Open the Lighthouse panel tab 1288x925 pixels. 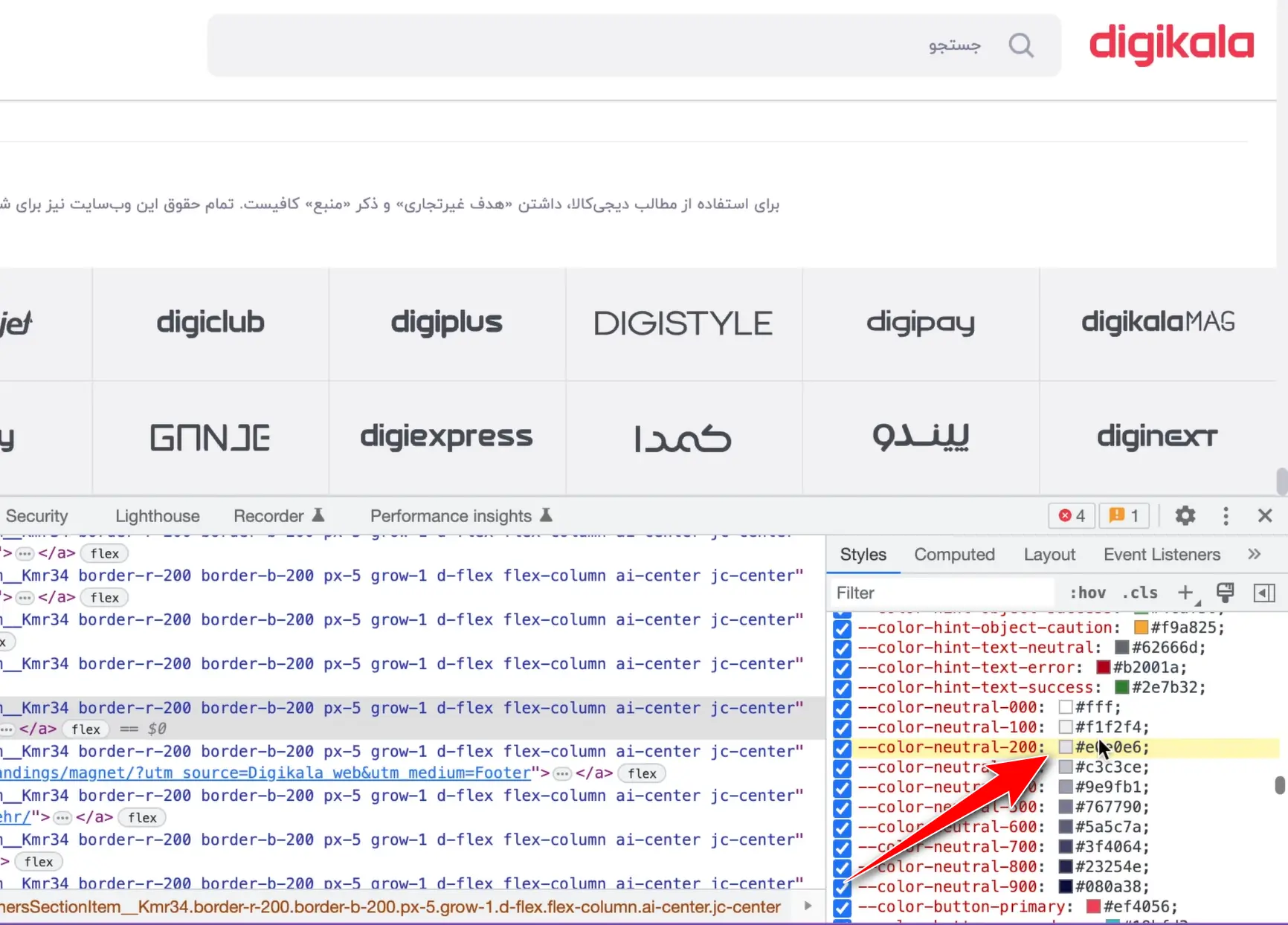[x=157, y=516]
